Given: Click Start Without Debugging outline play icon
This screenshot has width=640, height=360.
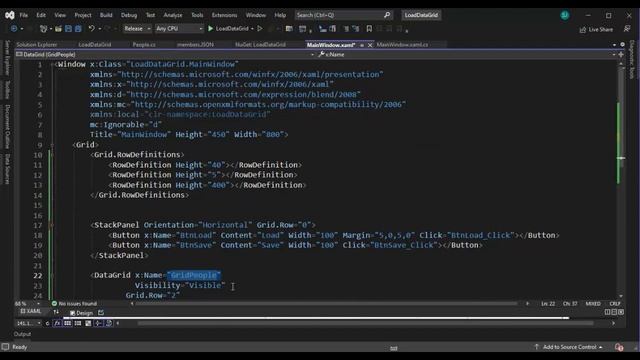Looking at the screenshot, I should 260,29.
